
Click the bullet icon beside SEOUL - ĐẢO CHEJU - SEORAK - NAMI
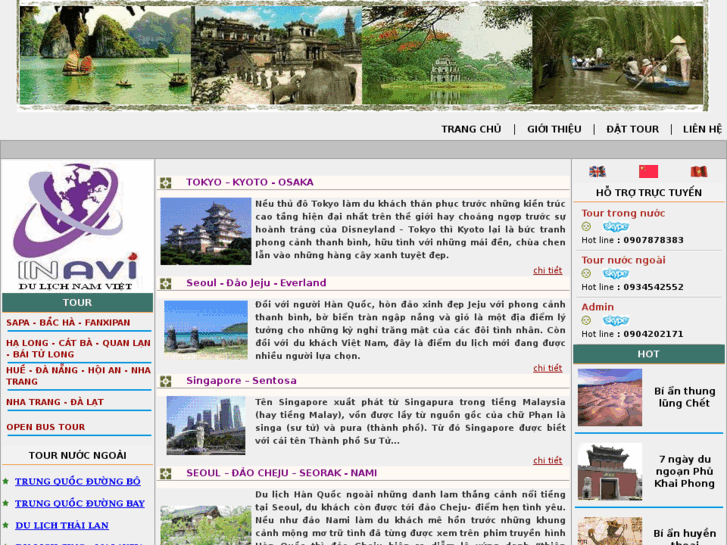point(166,474)
